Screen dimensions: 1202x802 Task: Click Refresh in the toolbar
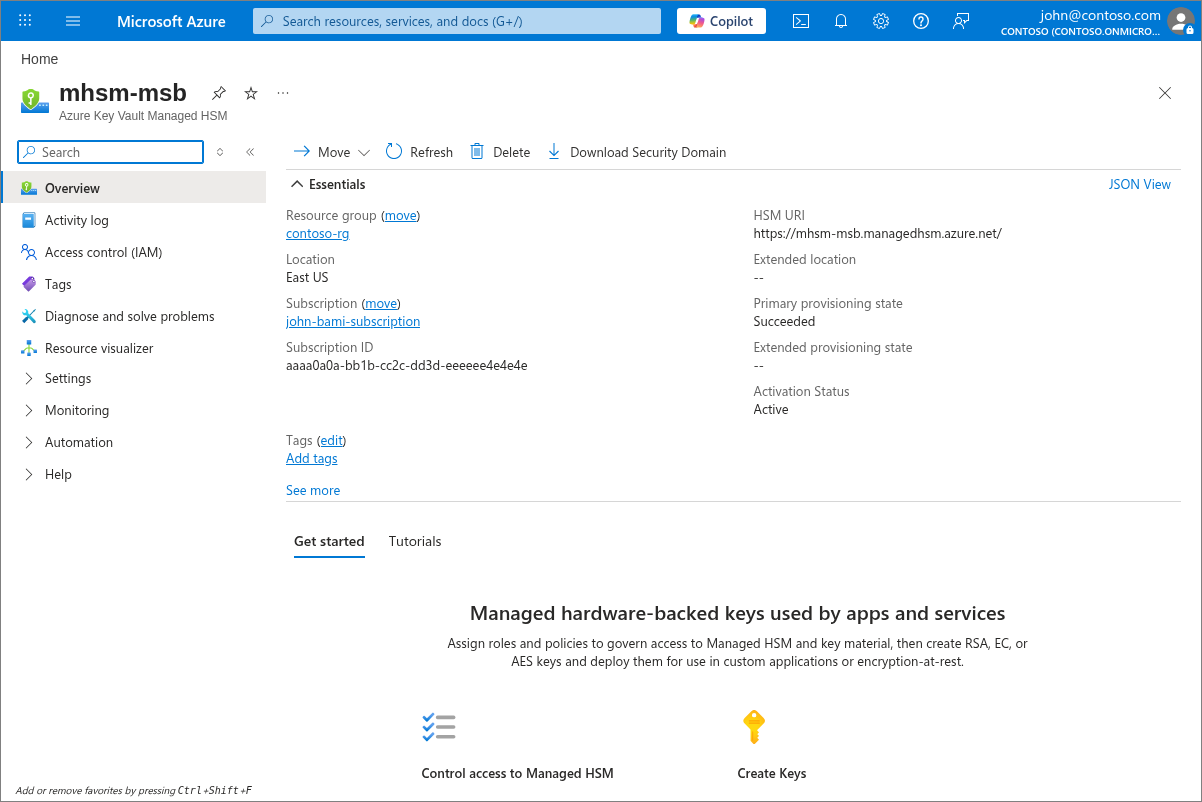419,152
